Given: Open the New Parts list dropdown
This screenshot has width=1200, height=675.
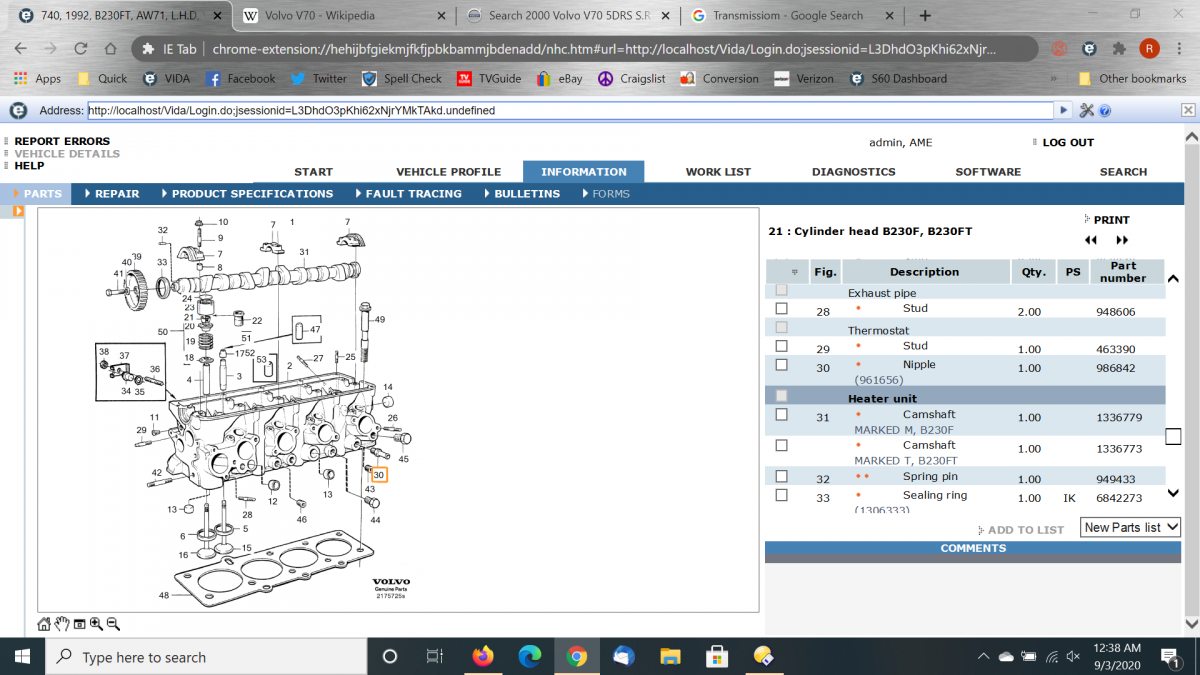Looking at the screenshot, I should pos(1130,527).
